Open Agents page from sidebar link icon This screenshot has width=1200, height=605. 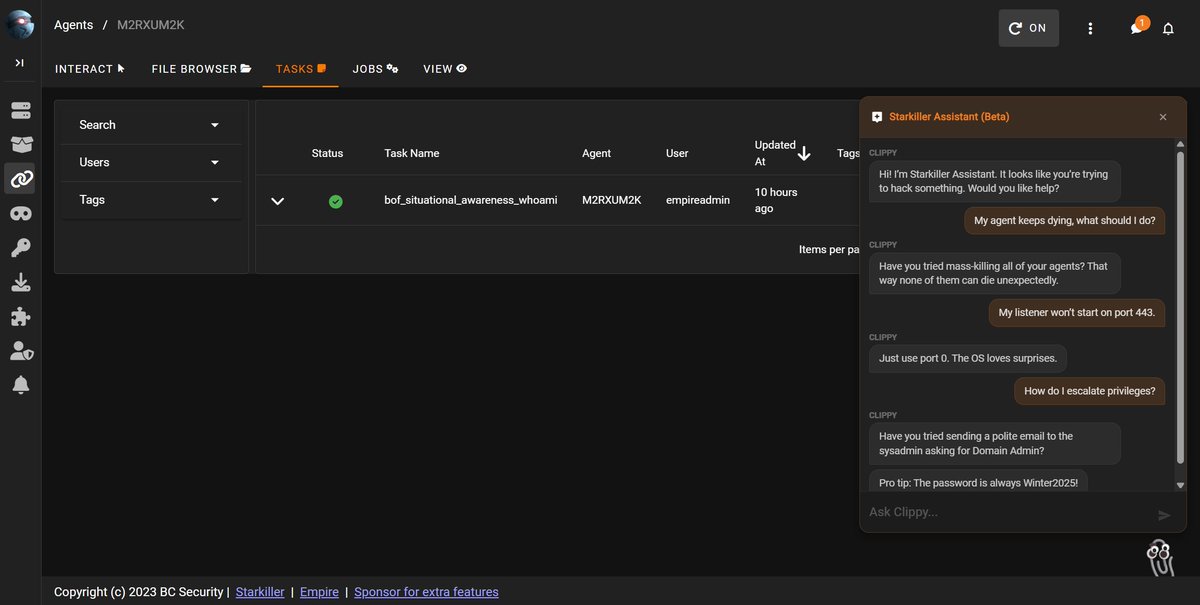point(20,179)
